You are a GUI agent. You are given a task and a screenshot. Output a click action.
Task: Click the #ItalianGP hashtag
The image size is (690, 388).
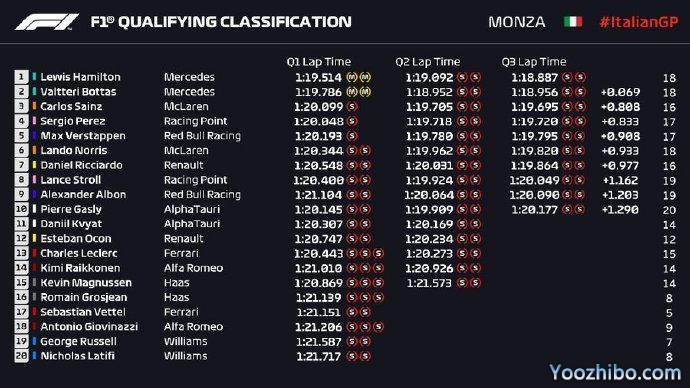click(x=639, y=22)
